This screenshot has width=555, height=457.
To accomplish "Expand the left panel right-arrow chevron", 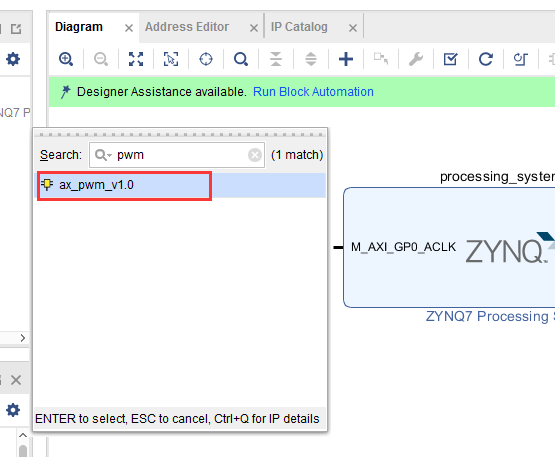I will 23,338.
